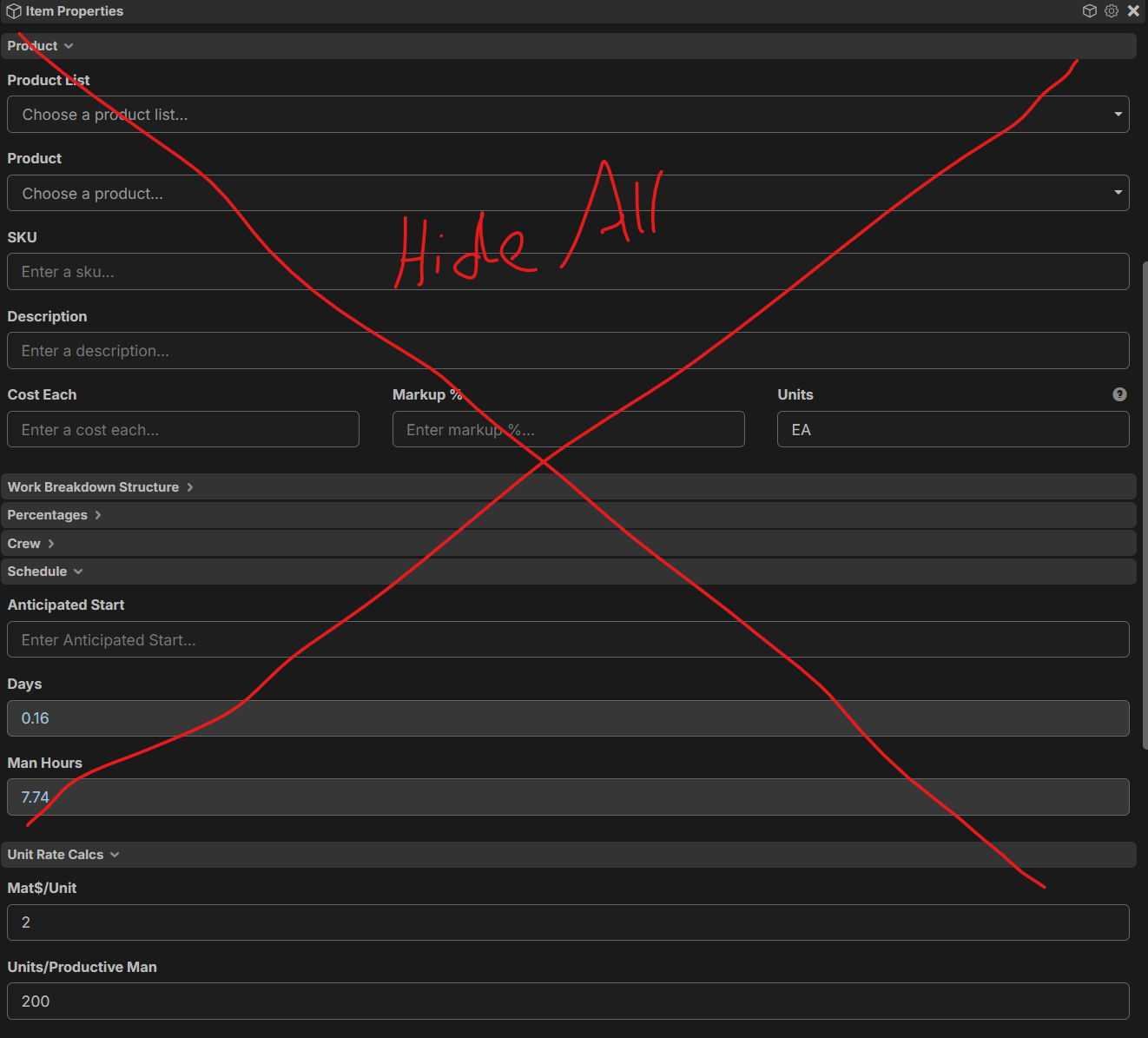
Task: Select the Markup % input field
Action: point(568,430)
